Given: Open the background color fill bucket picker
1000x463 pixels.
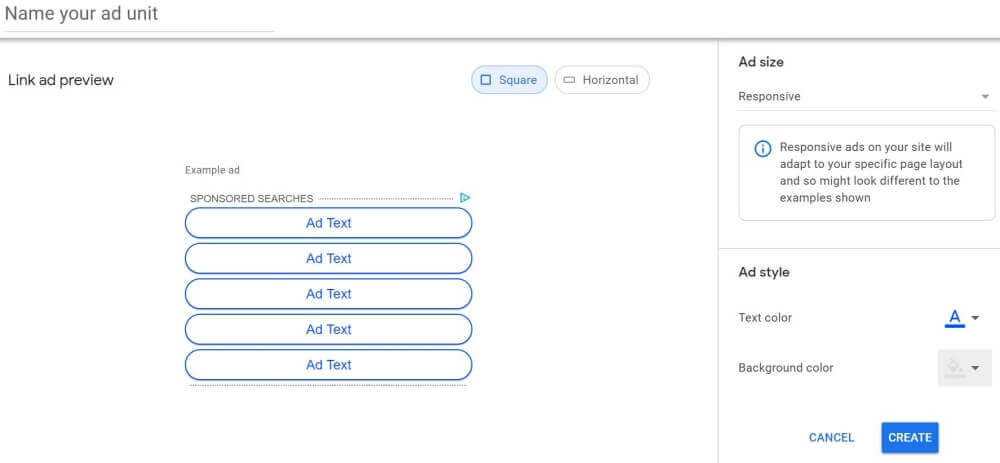Looking at the screenshot, I should 964,367.
